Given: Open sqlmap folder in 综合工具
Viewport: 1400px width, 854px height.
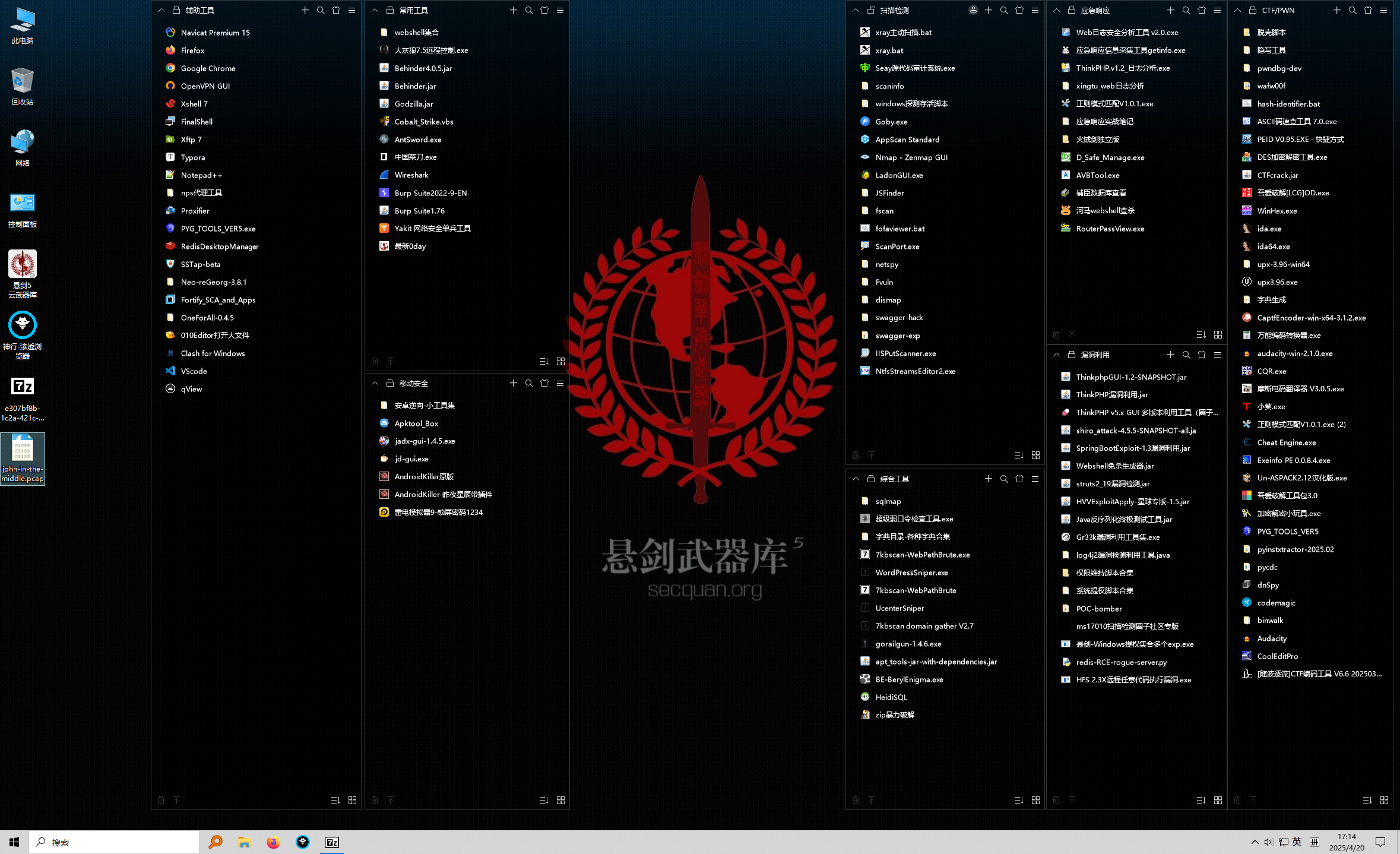Looking at the screenshot, I should click(888, 501).
